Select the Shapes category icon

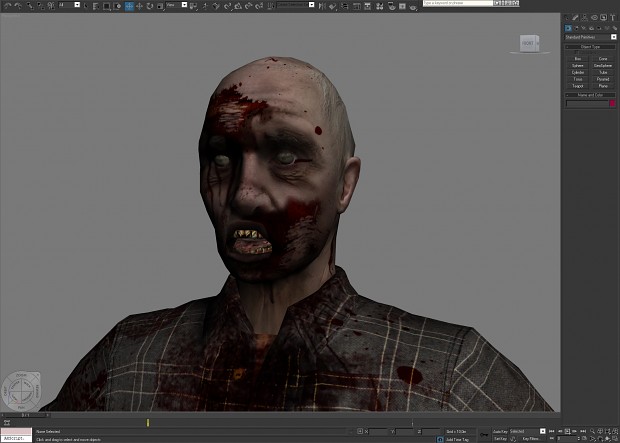pos(576,28)
